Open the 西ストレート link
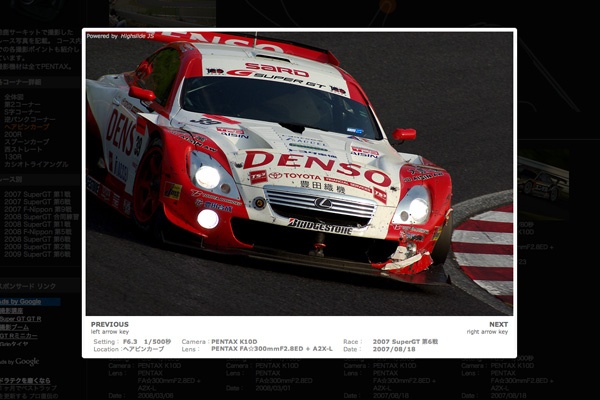 coord(24,149)
